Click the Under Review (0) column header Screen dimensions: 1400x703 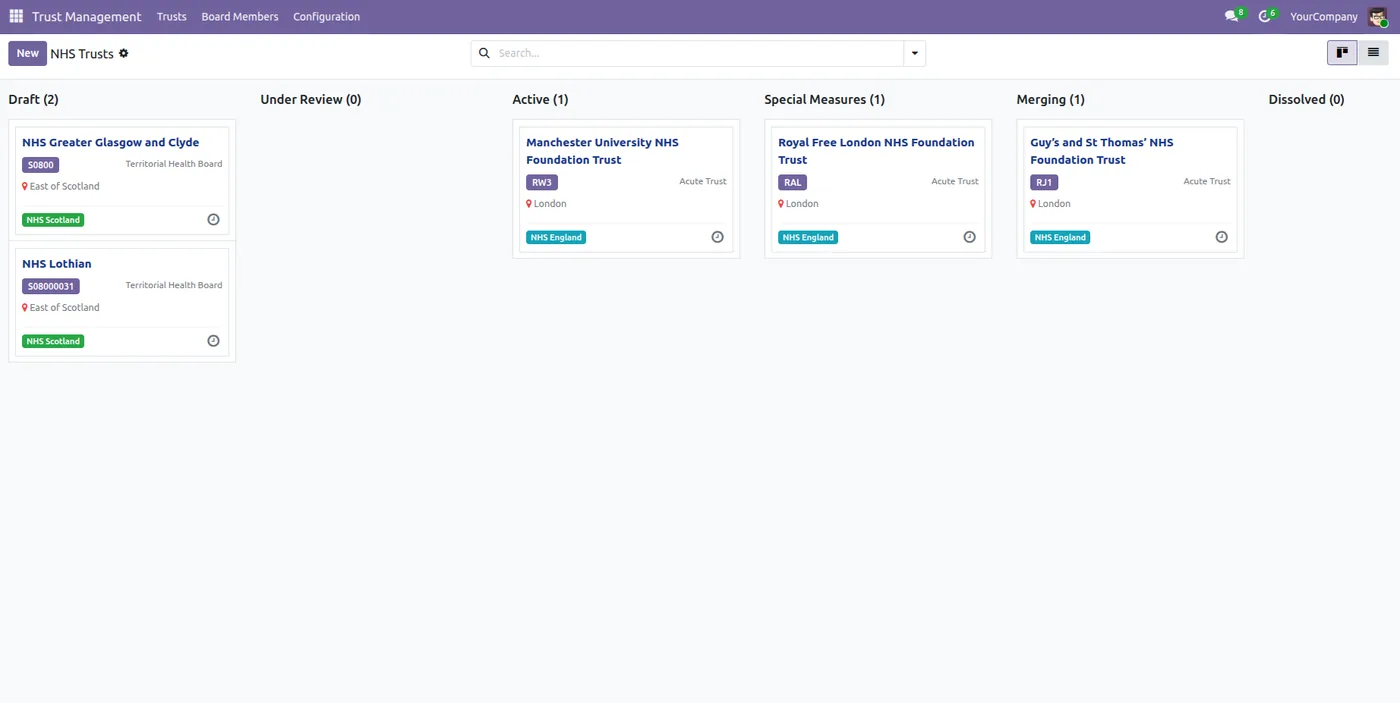pos(311,99)
